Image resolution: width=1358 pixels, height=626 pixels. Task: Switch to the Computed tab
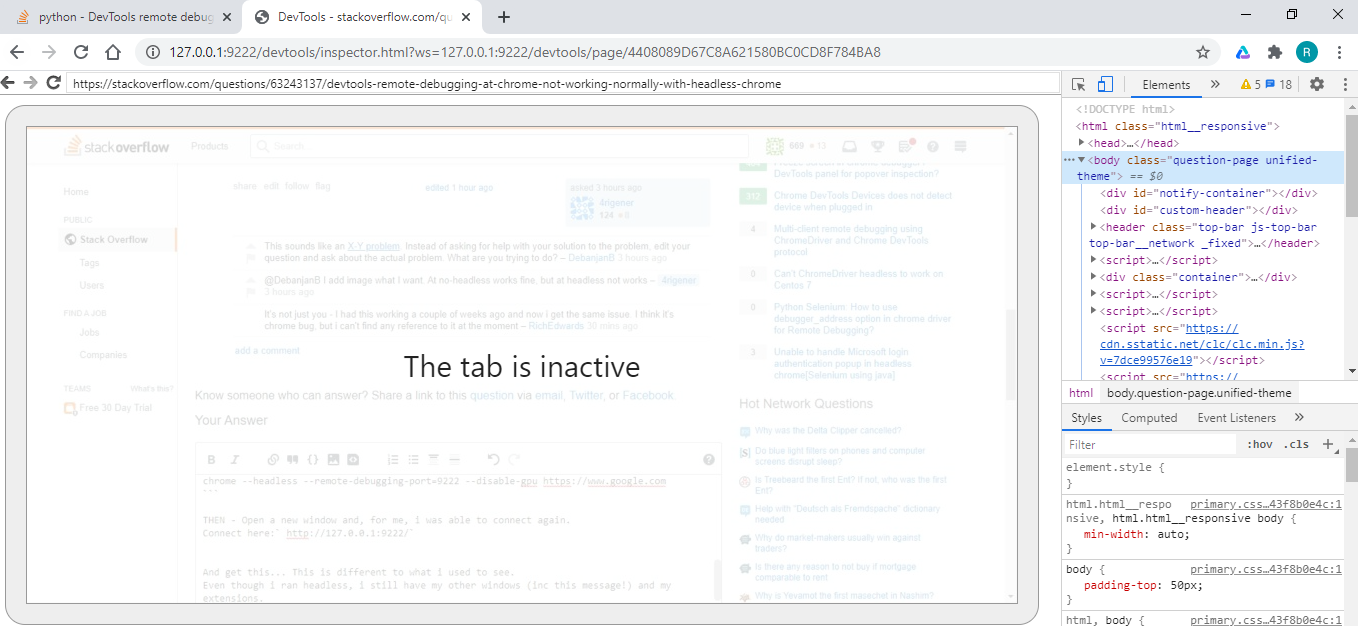1149,418
